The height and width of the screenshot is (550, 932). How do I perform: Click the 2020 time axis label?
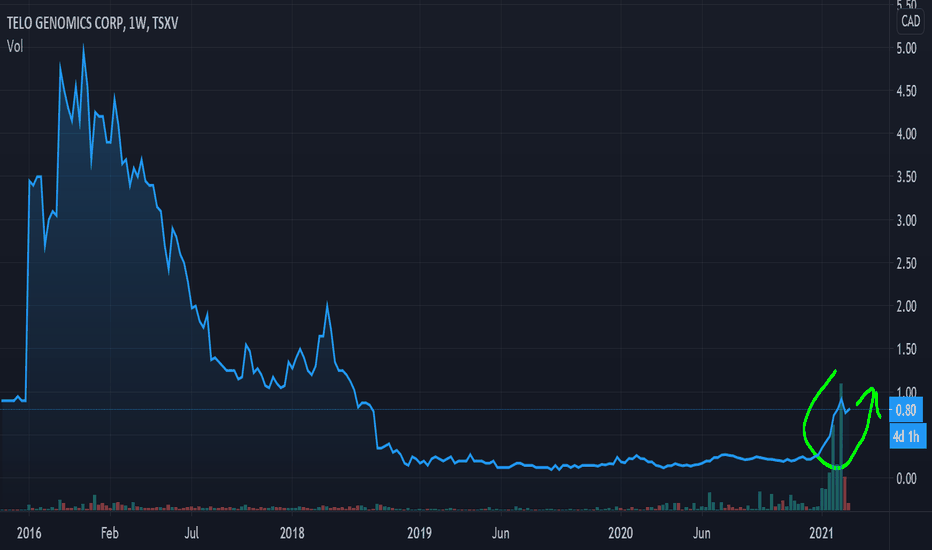coord(621,533)
